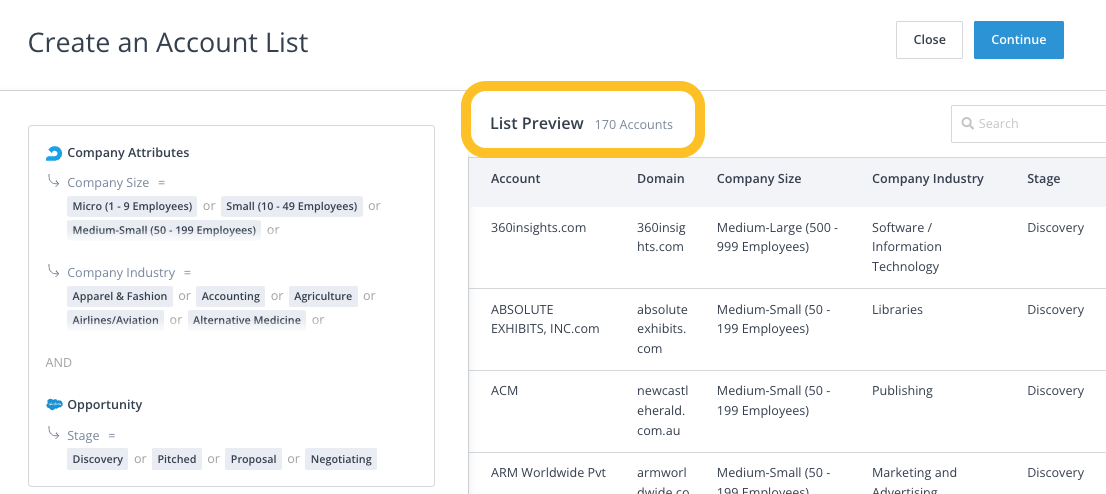Select the Small (10 - 49 Employees) tag

[291, 207]
